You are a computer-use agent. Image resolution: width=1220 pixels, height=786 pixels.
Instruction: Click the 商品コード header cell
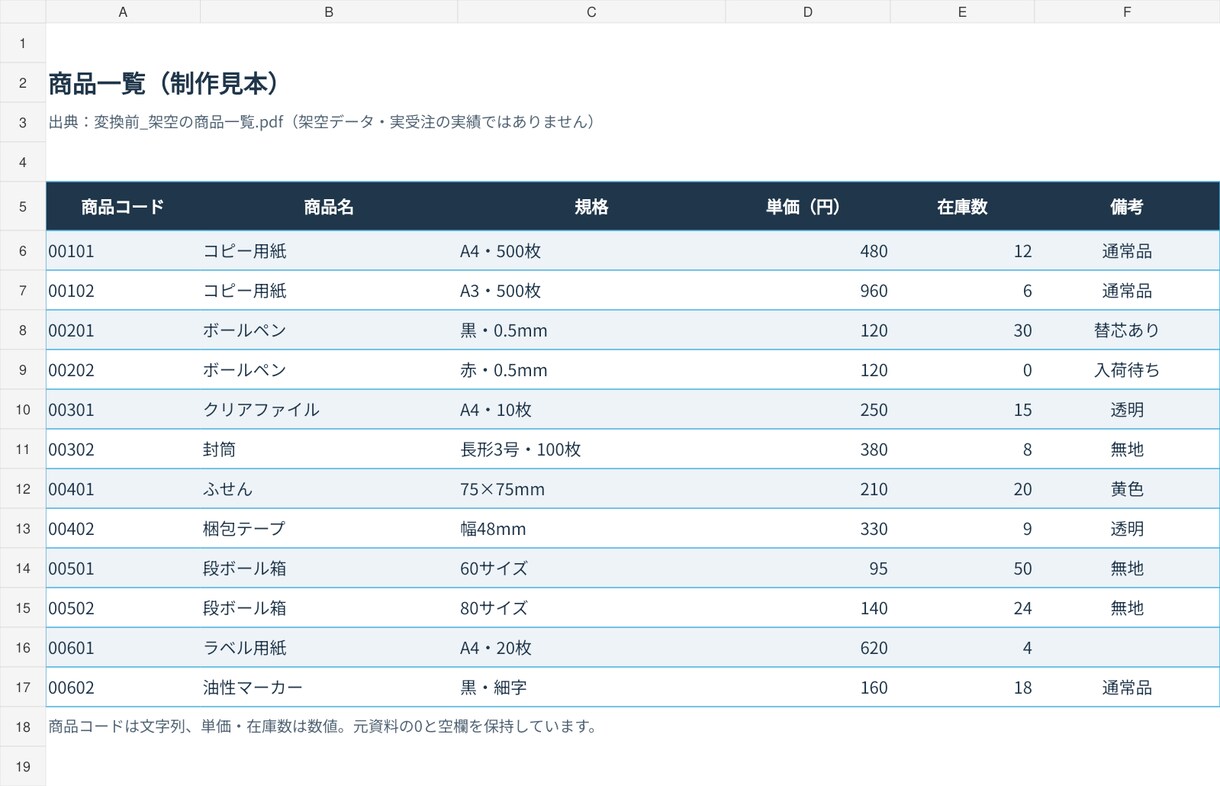point(123,207)
